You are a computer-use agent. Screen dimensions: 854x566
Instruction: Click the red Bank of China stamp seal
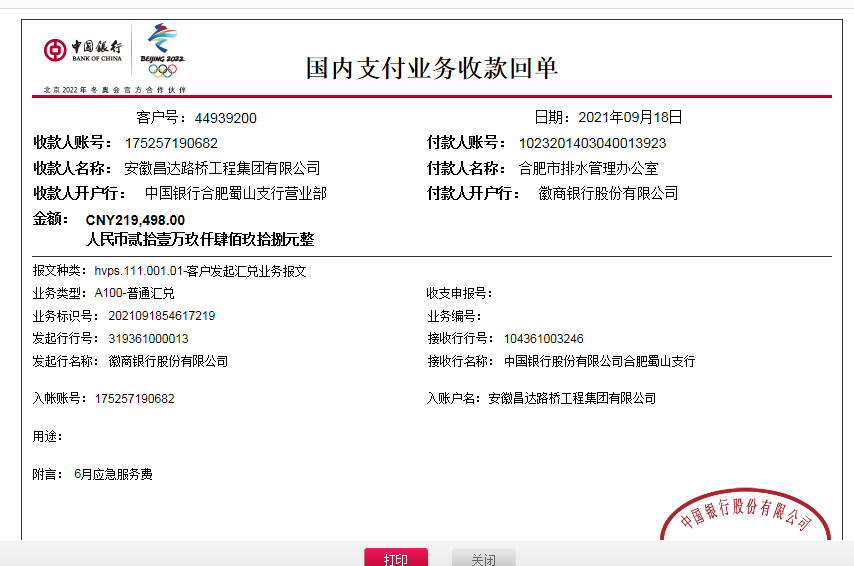click(x=745, y=515)
